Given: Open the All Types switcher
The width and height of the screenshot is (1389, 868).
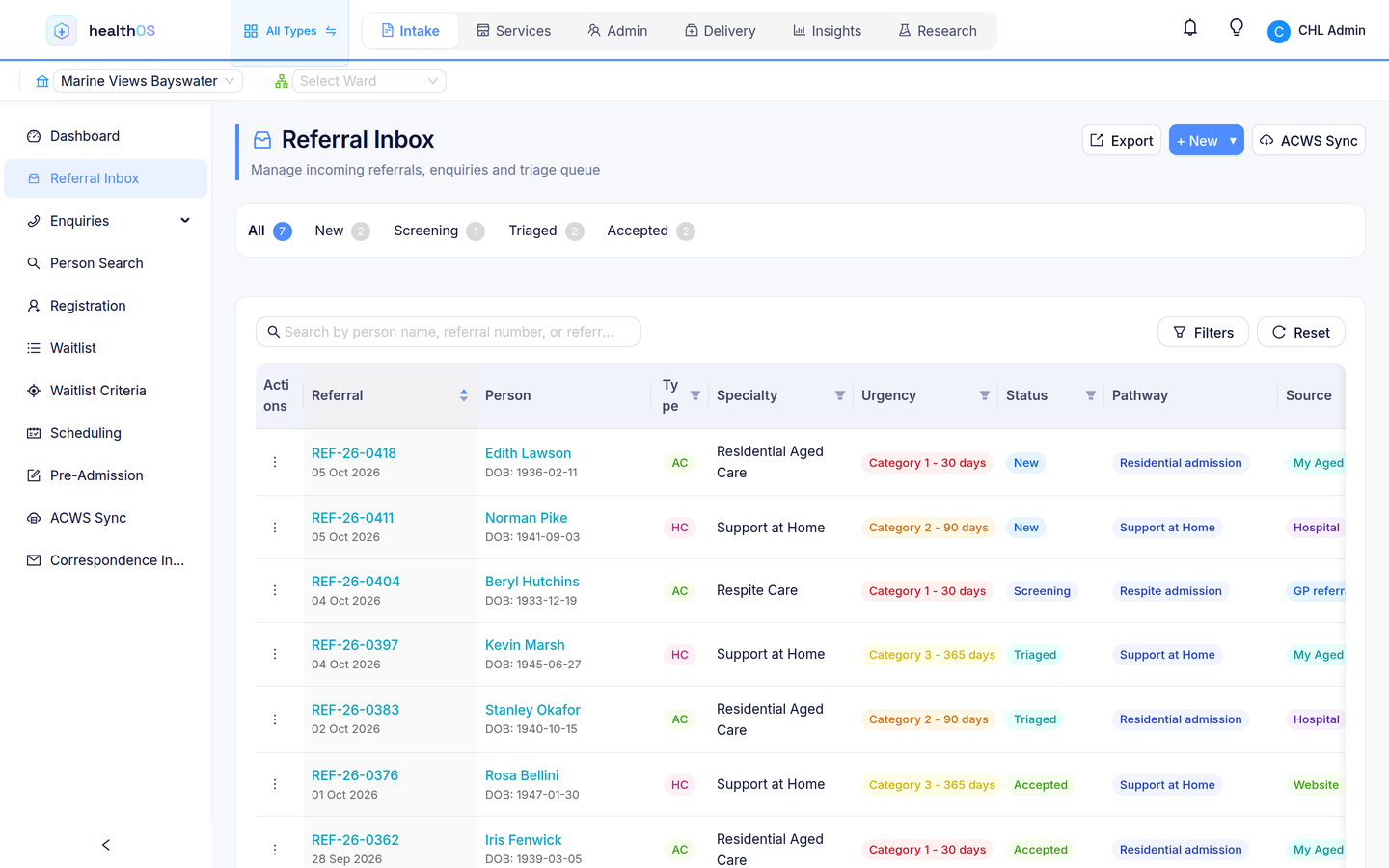Looking at the screenshot, I should pos(290,31).
